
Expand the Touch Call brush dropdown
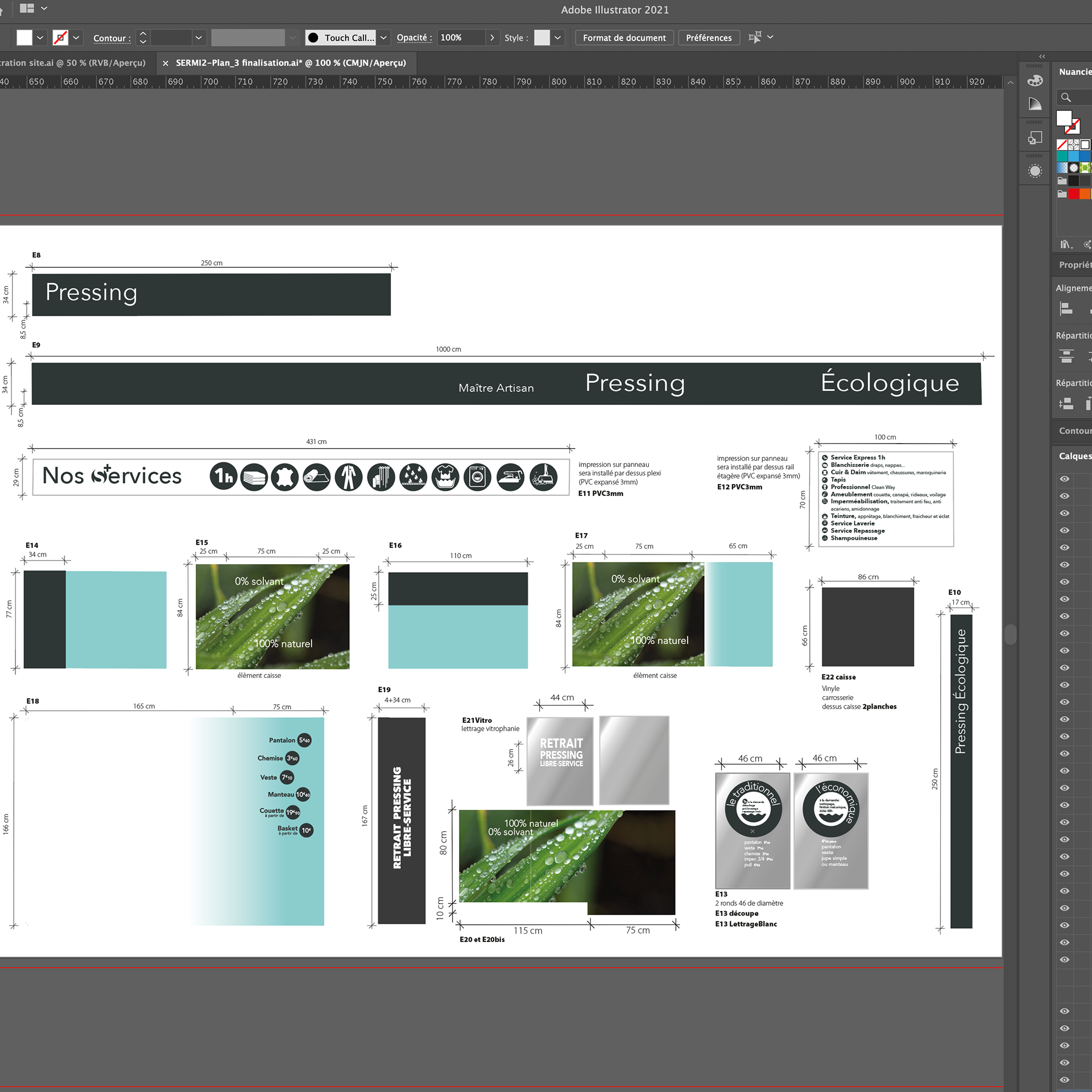point(384,38)
